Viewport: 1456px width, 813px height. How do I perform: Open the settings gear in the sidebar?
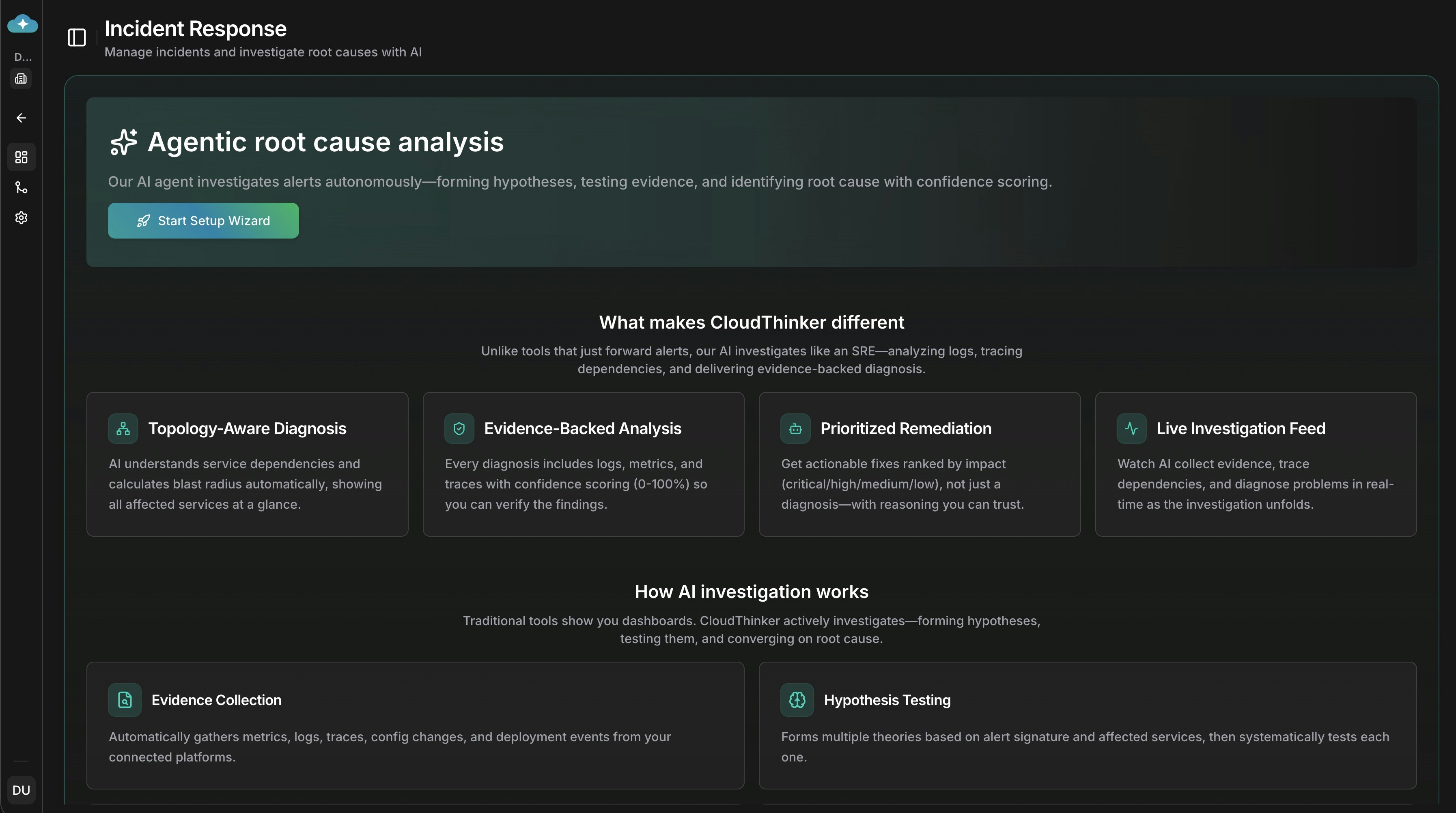21,217
